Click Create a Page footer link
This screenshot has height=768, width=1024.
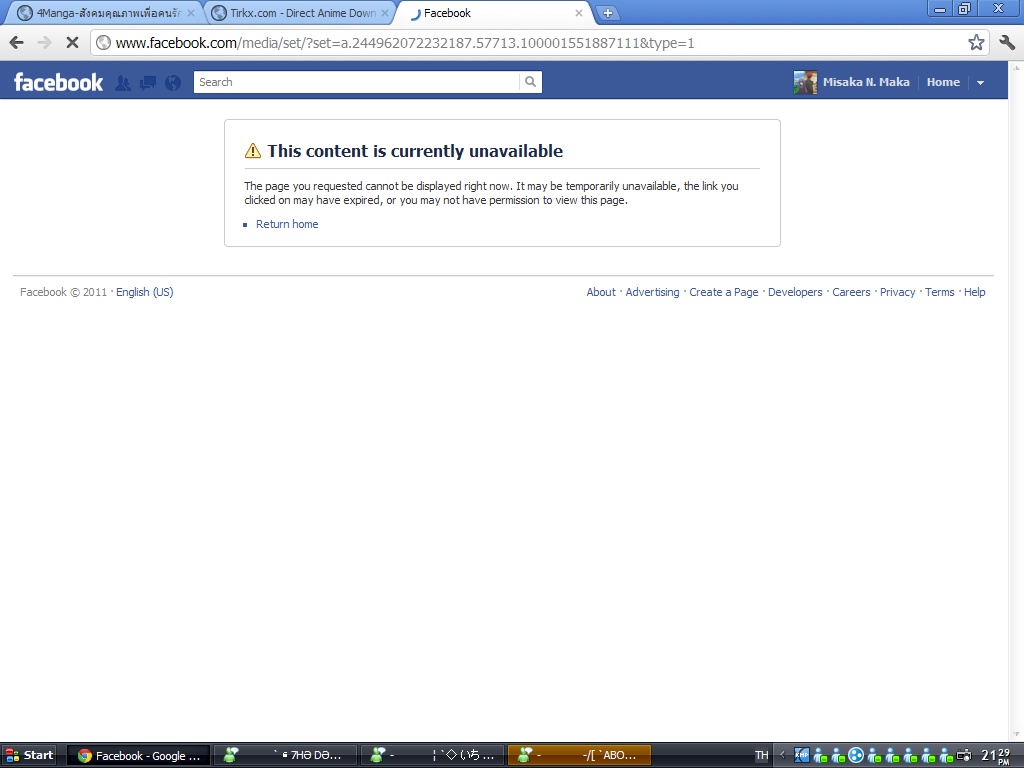pyautogui.click(x=724, y=292)
